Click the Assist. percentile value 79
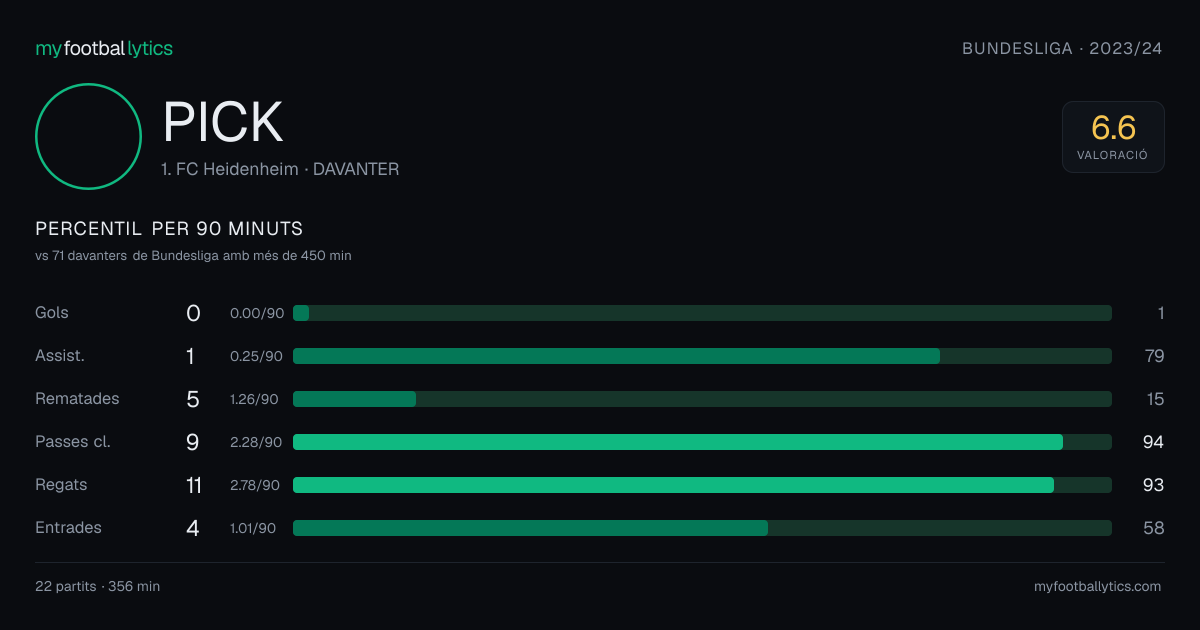Screen dimensions: 1200x630 (1154, 356)
